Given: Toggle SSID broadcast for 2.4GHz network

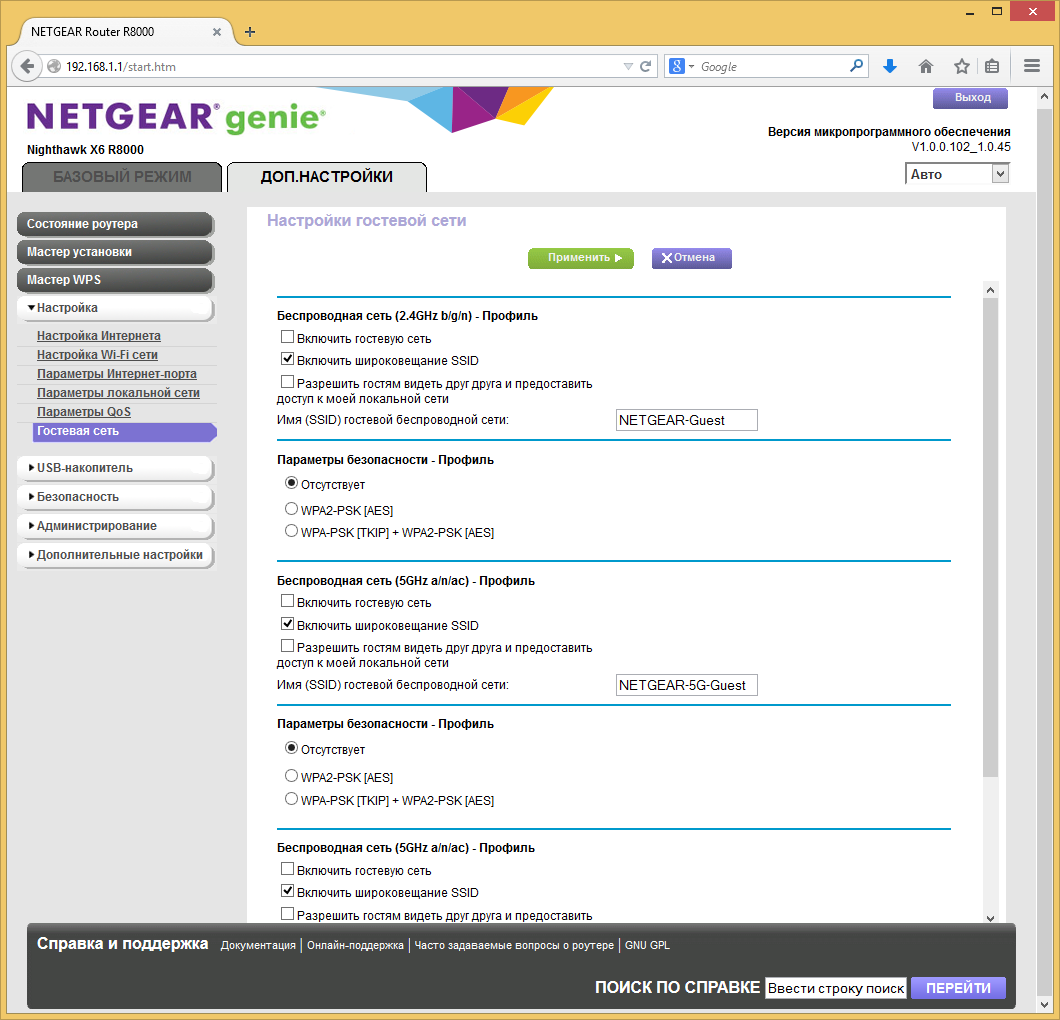Looking at the screenshot, I should pyautogui.click(x=287, y=359).
